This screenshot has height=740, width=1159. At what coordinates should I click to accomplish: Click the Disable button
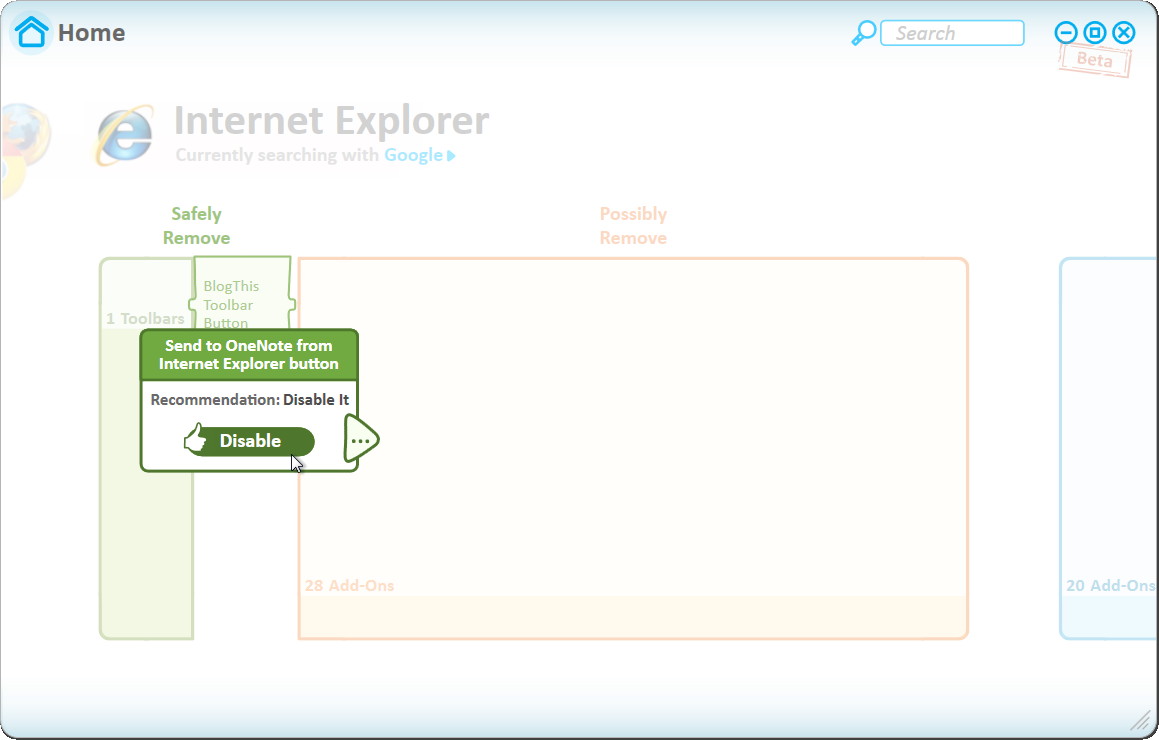coord(250,441)
